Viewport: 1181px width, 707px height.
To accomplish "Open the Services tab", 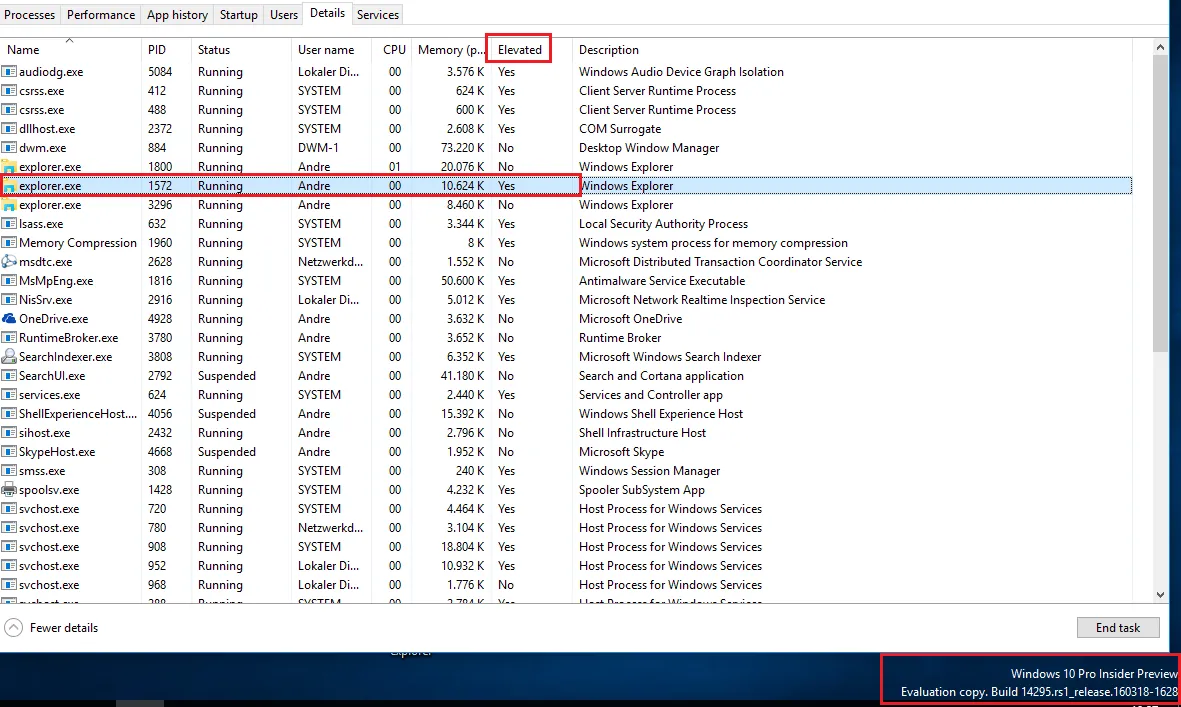I will (x=377, y=14).
